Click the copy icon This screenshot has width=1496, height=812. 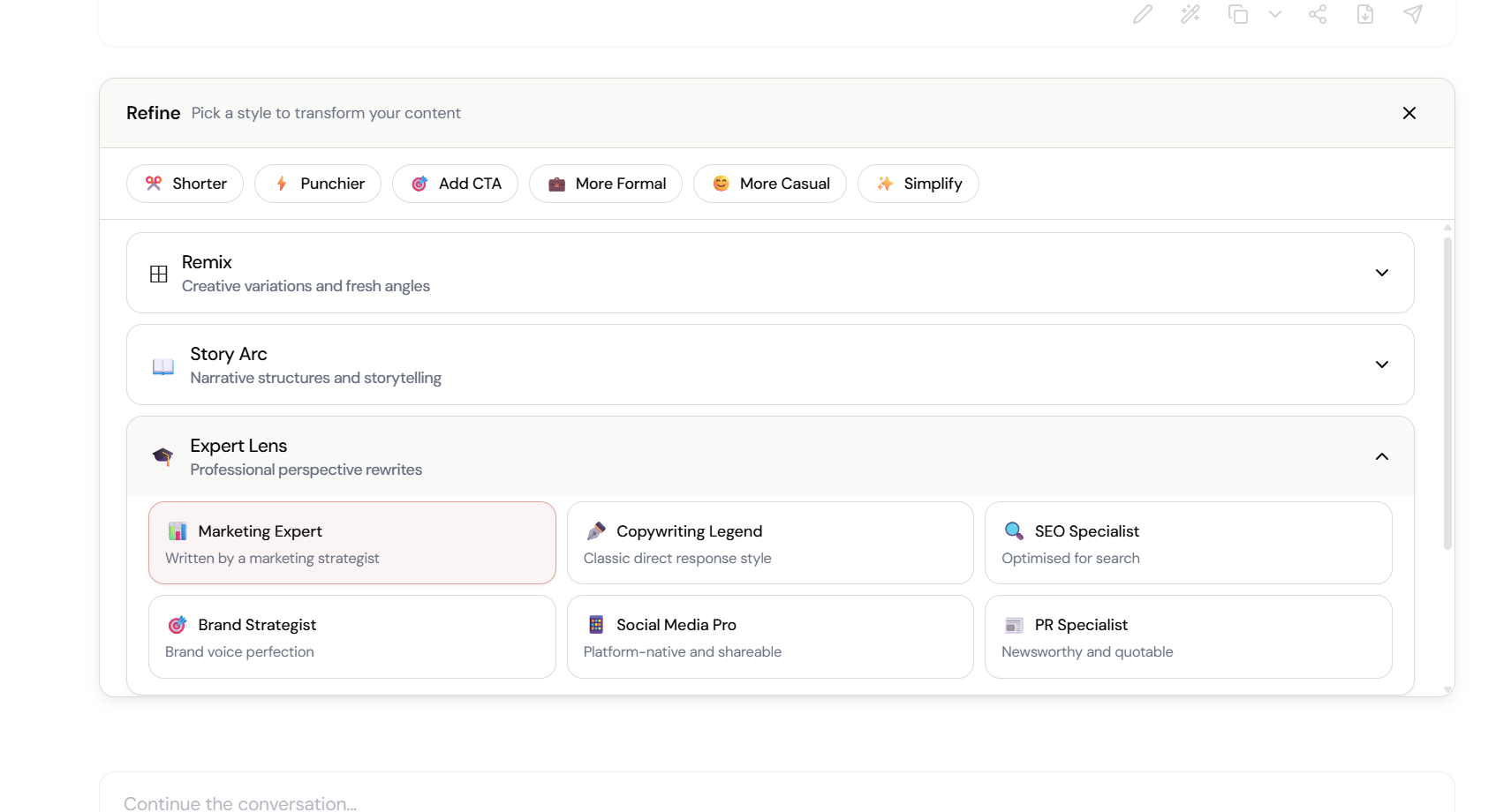tap(1238, 14)
